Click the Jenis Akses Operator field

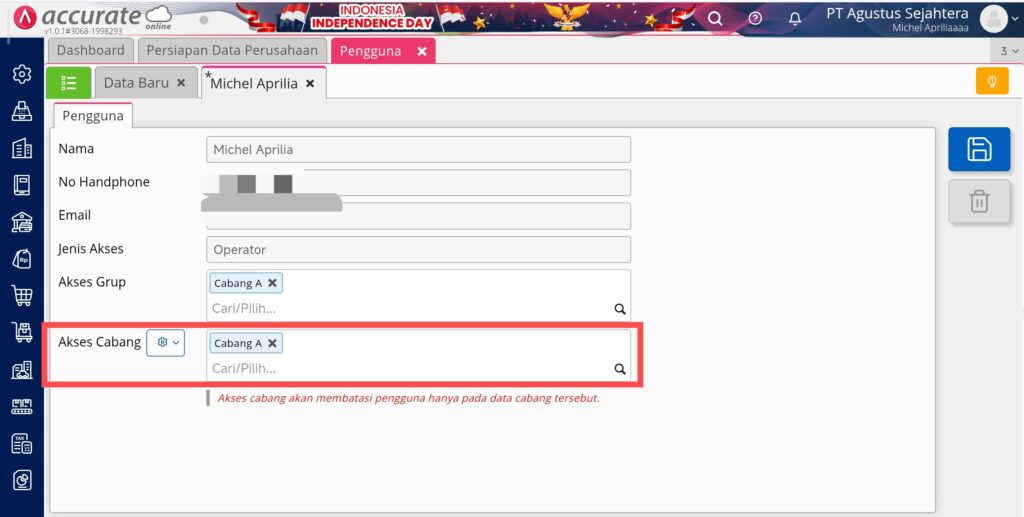tap(419, 249)
